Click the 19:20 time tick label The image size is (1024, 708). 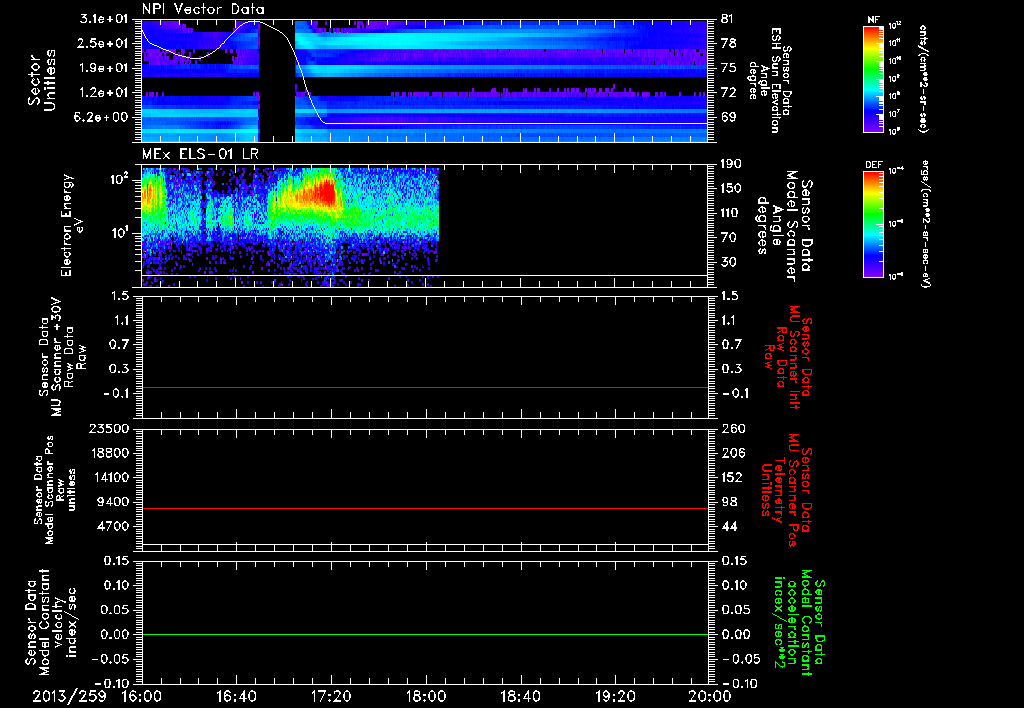click(615, 697)
